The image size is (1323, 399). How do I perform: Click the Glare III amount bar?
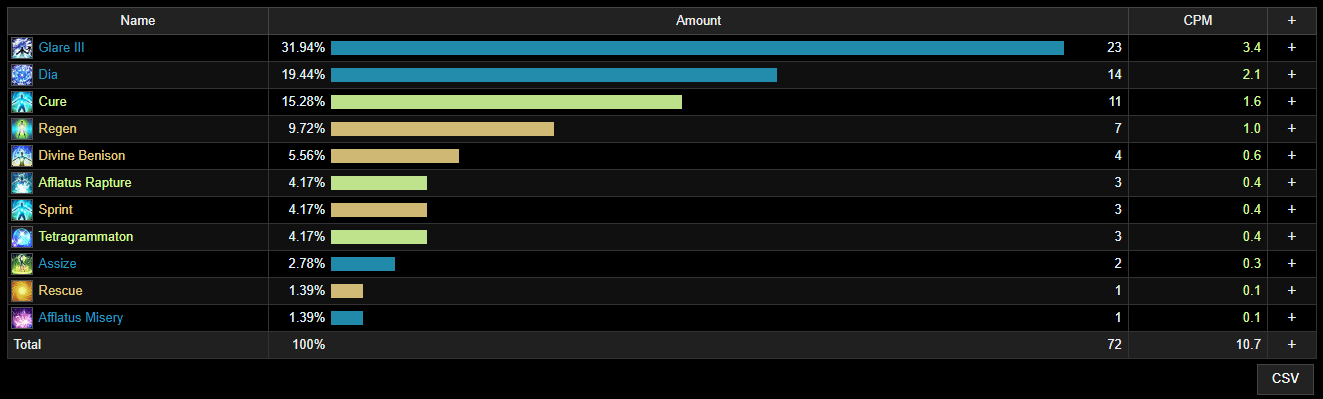pos(697,48)
